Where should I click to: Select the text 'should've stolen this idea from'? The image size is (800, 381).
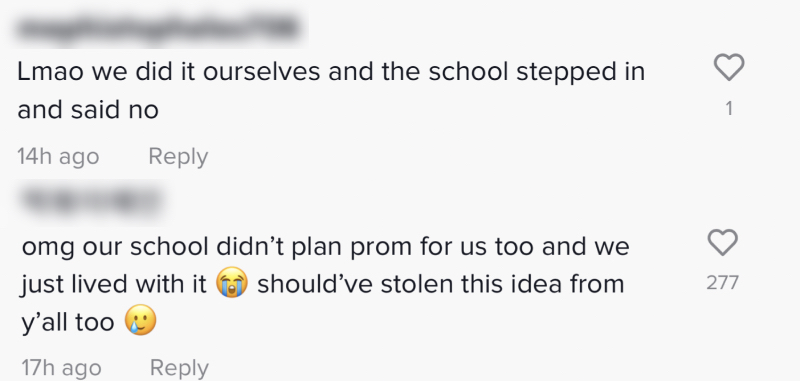tap(441, 284)
